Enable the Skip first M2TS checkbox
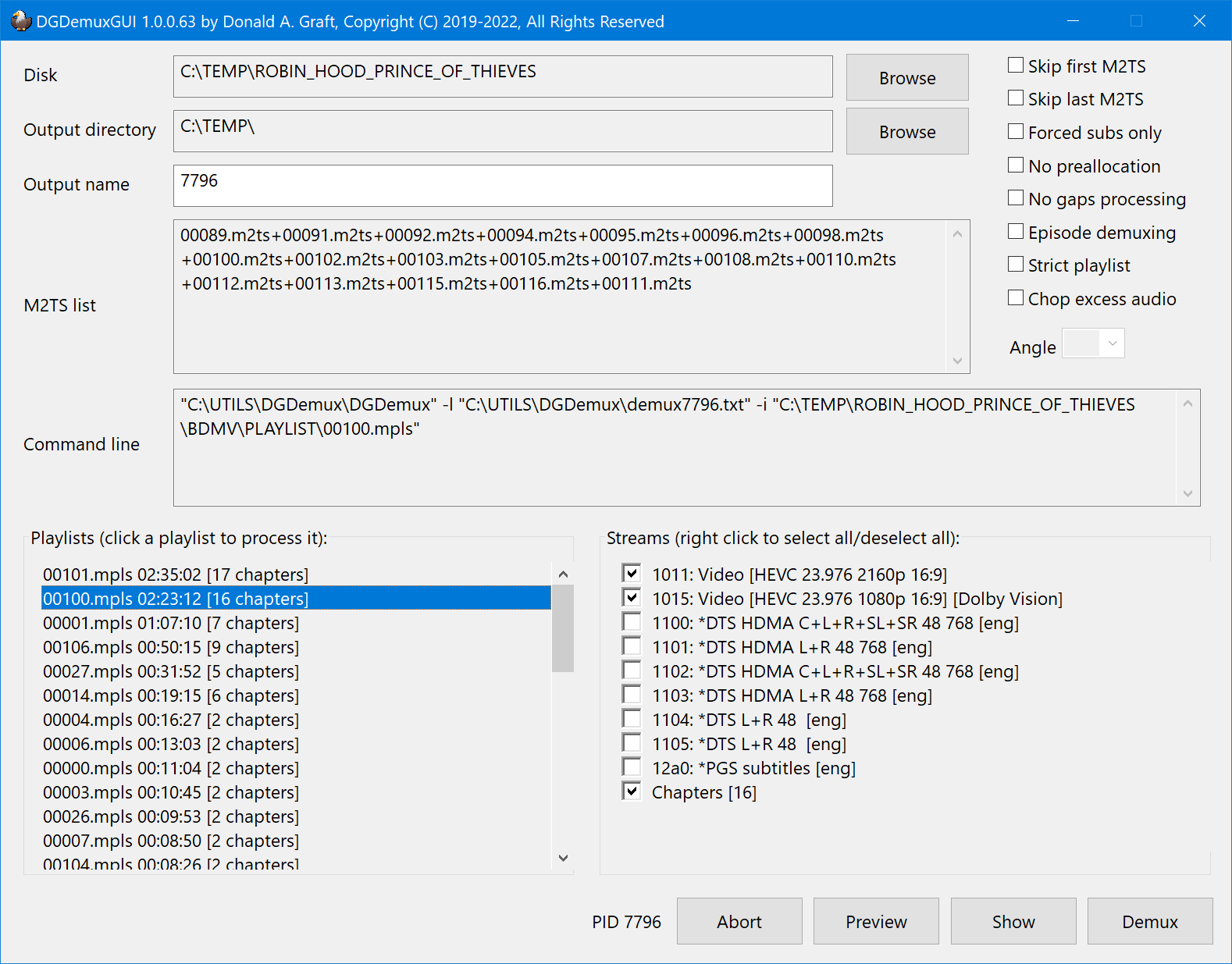 [x=1016, y=66]
